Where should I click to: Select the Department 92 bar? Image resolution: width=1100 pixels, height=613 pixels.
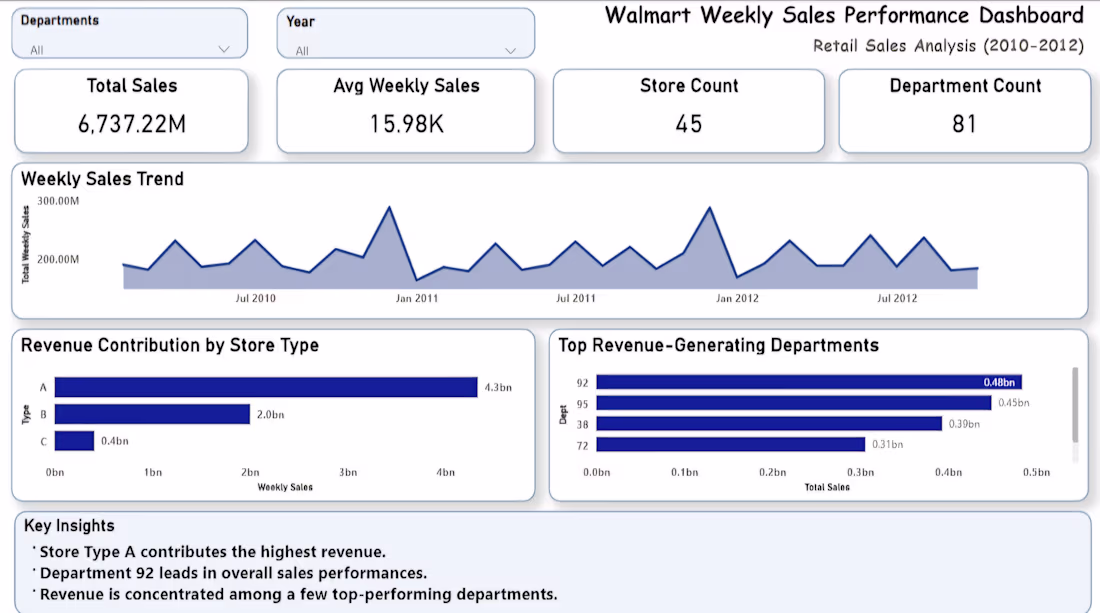tap(809, 382)
